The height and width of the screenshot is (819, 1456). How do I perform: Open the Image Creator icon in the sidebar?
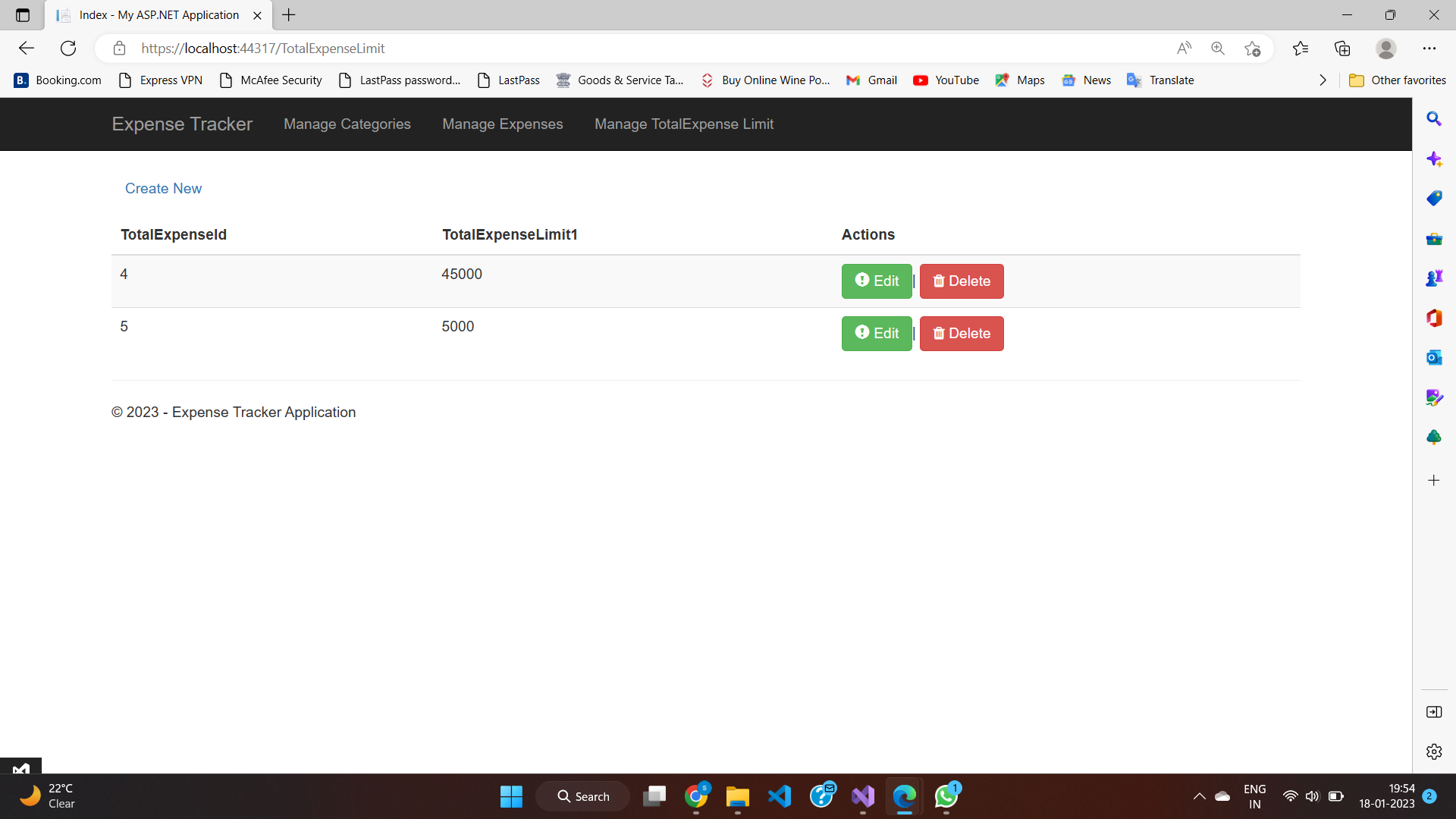click(x=1435, y=397)
